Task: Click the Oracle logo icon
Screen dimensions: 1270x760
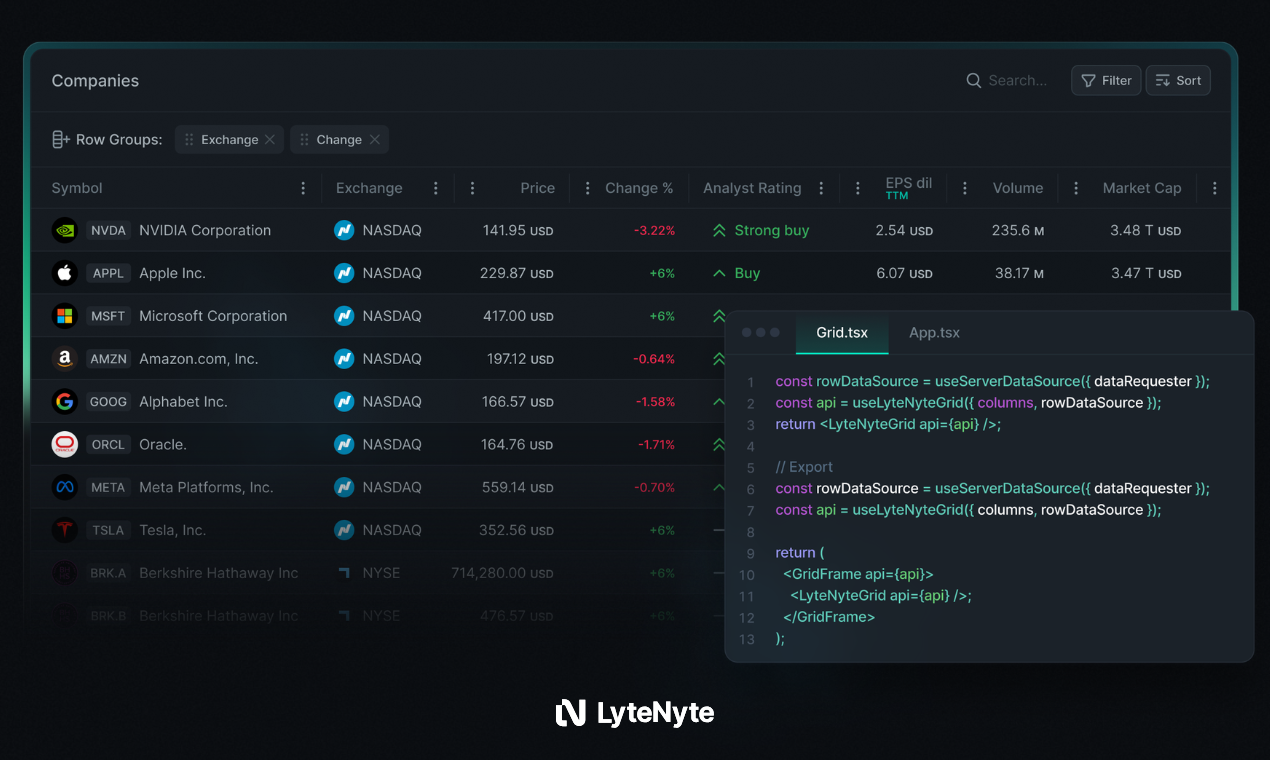Action: click(x=64, y=444)
